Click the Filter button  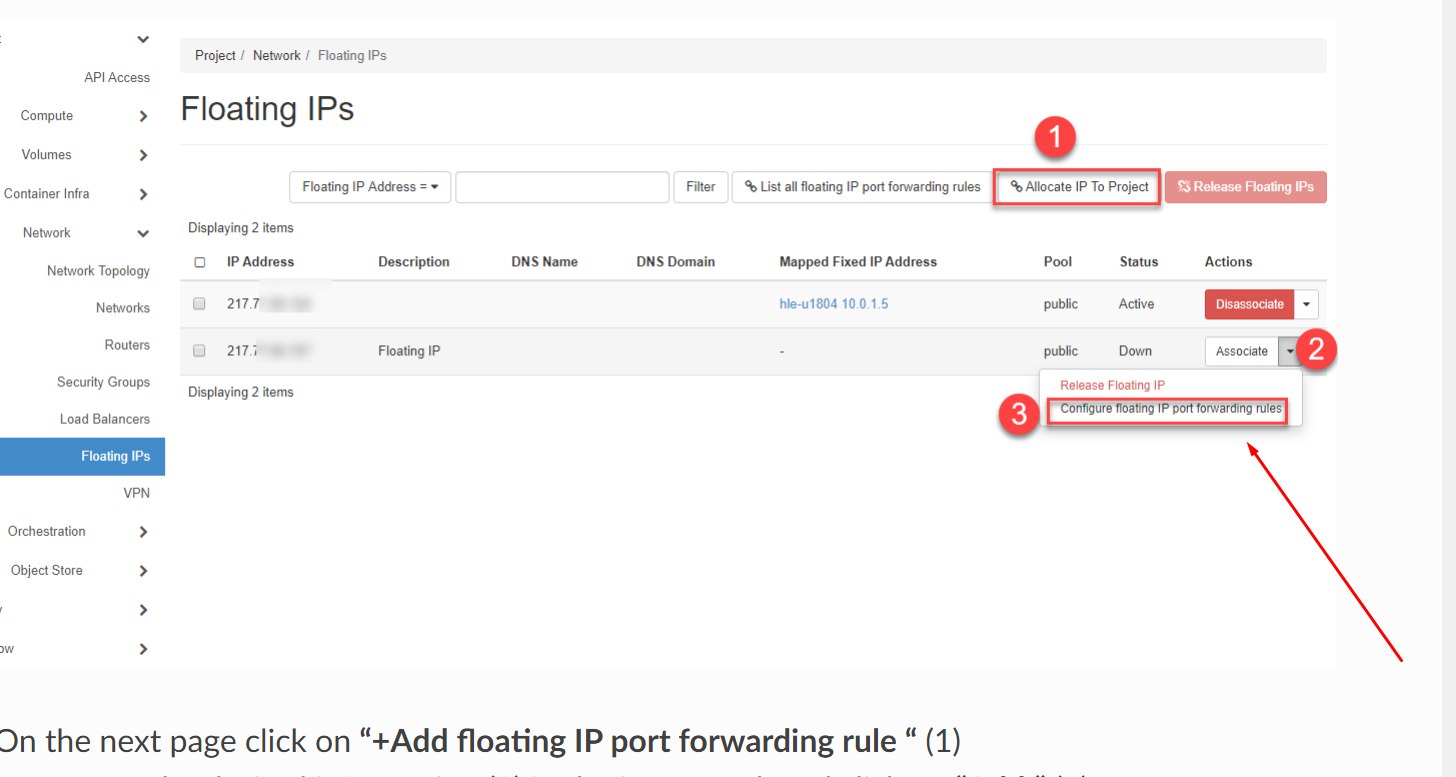(700, 187)
